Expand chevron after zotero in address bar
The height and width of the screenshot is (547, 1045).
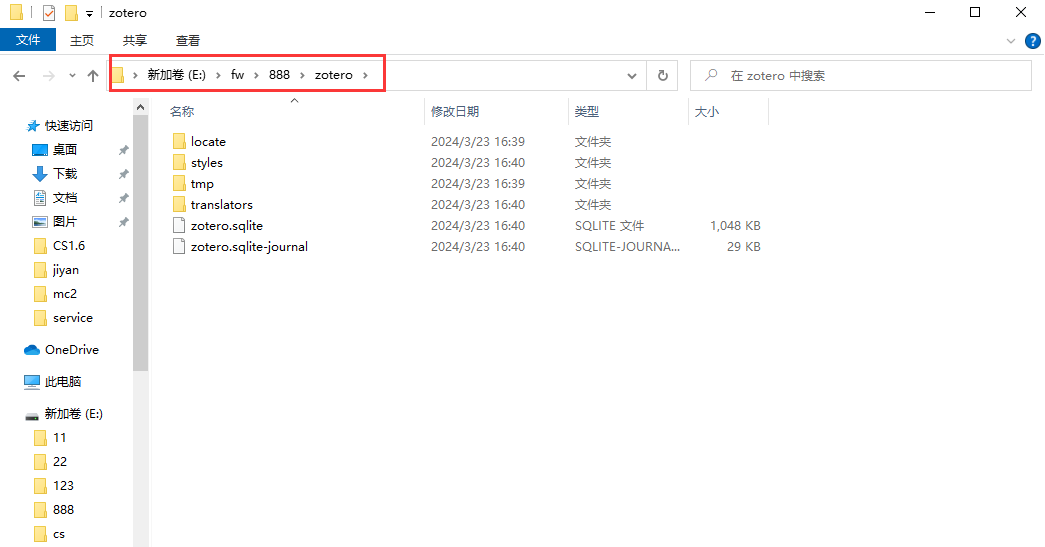[x=365, y=75]
